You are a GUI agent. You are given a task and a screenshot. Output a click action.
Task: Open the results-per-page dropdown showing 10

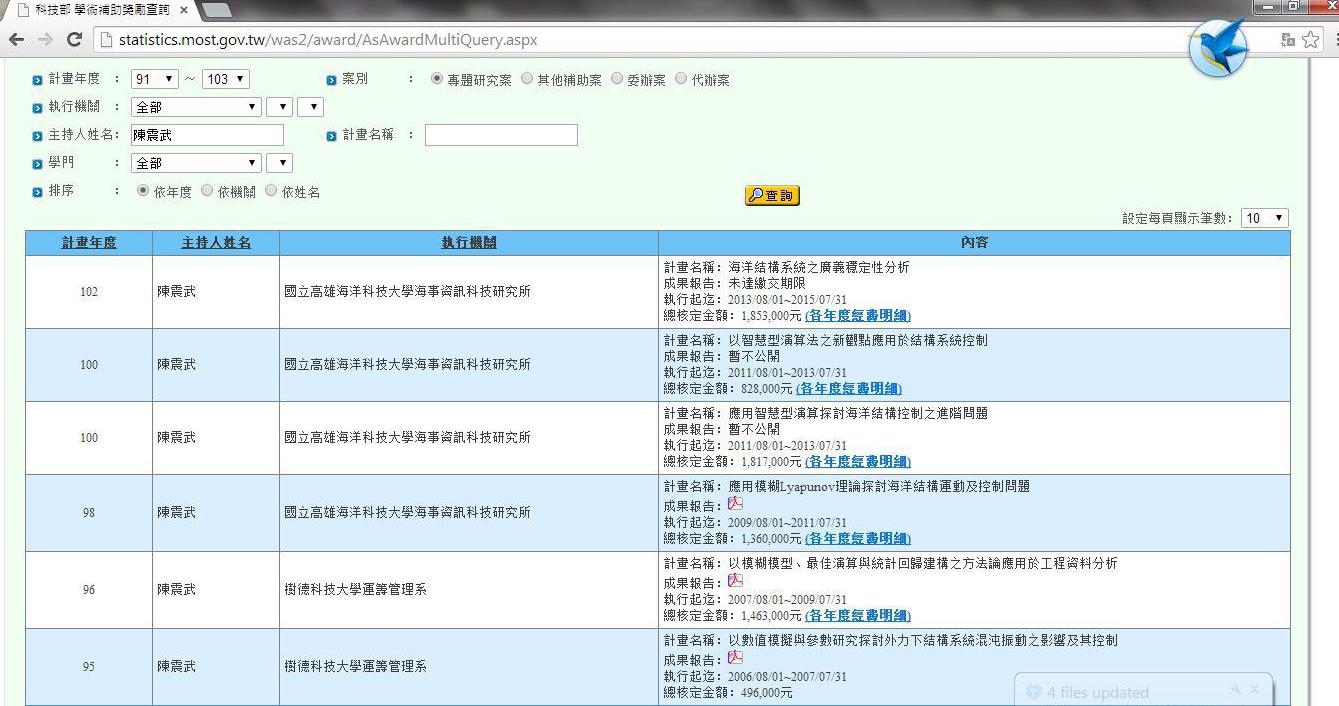point(1264,218)
